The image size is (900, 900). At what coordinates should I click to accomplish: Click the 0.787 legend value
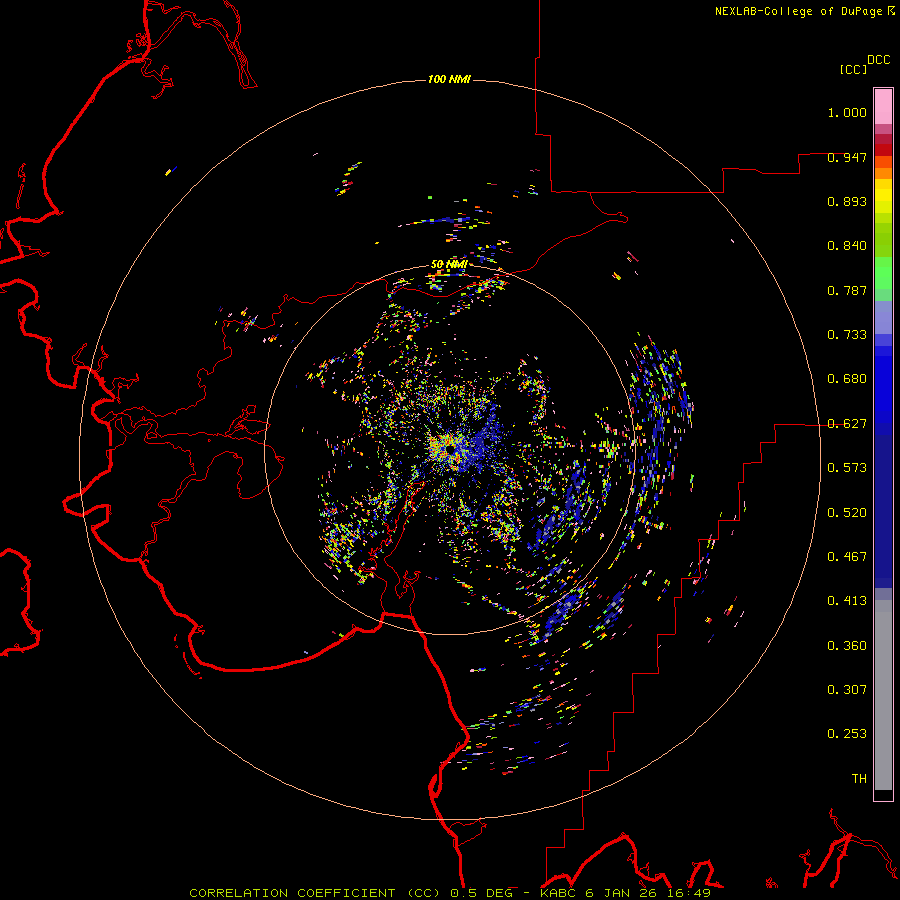pos(847,290)
